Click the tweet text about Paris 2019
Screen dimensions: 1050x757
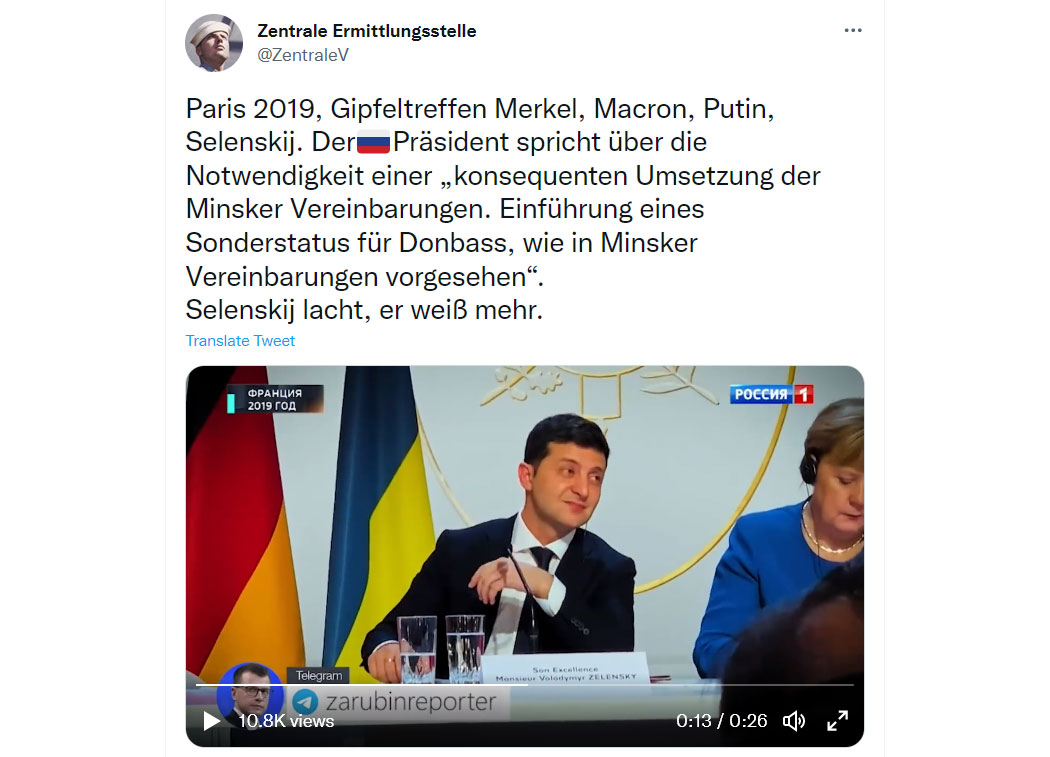point(503,209)
